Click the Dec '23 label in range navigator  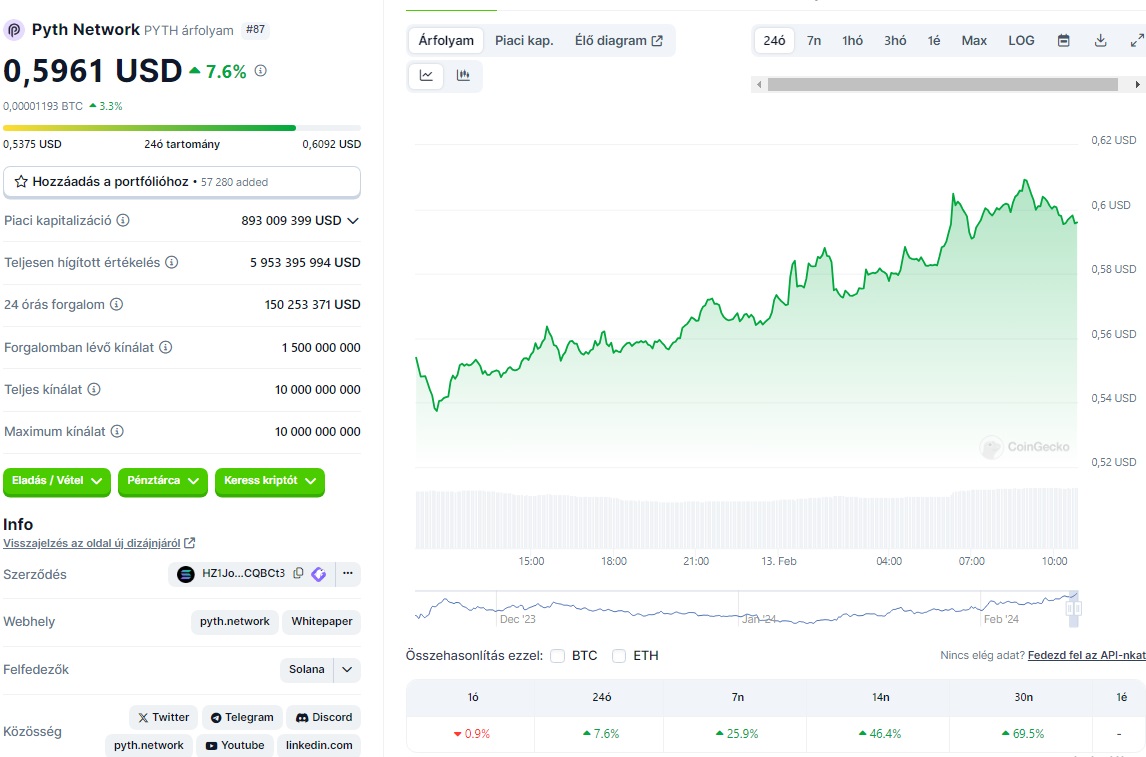pos(517,619)
